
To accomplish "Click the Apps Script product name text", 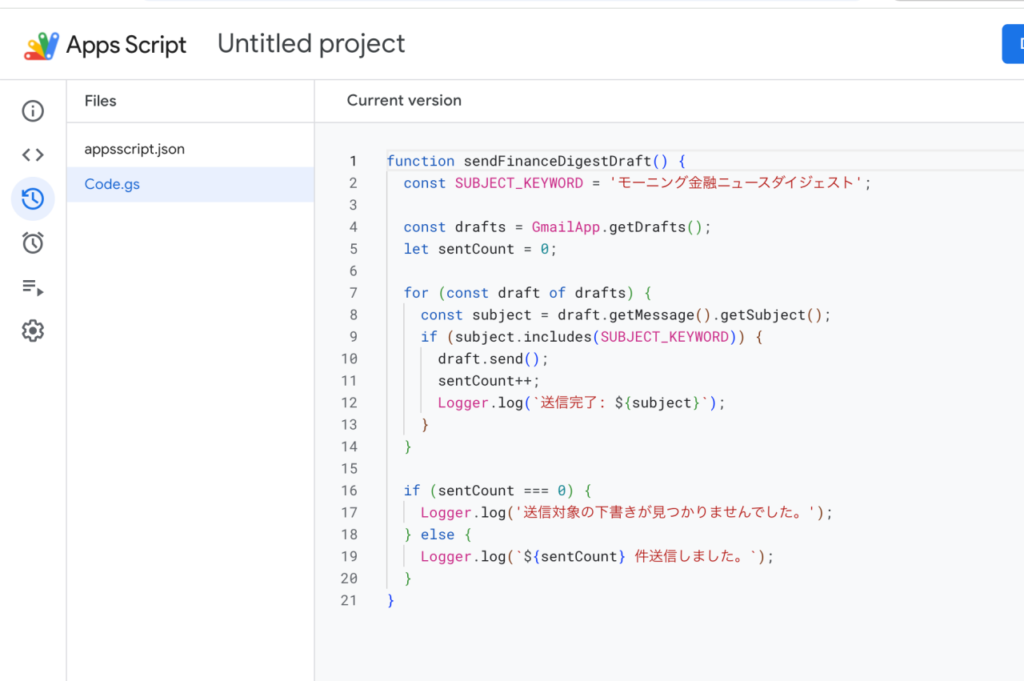I will pyautogui.click(x=126, y=45).
